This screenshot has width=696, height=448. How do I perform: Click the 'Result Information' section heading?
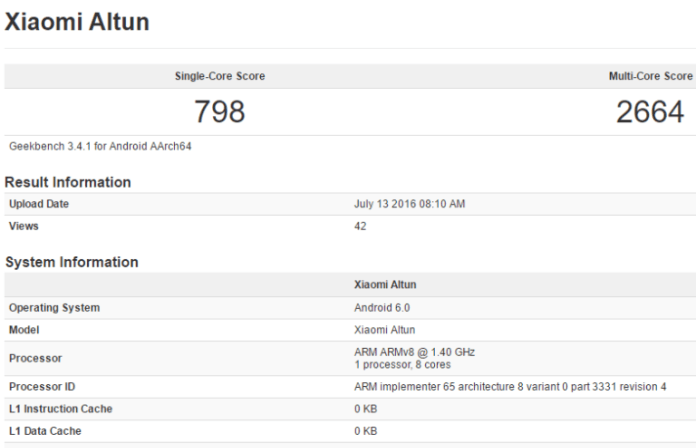coord(67,182)
